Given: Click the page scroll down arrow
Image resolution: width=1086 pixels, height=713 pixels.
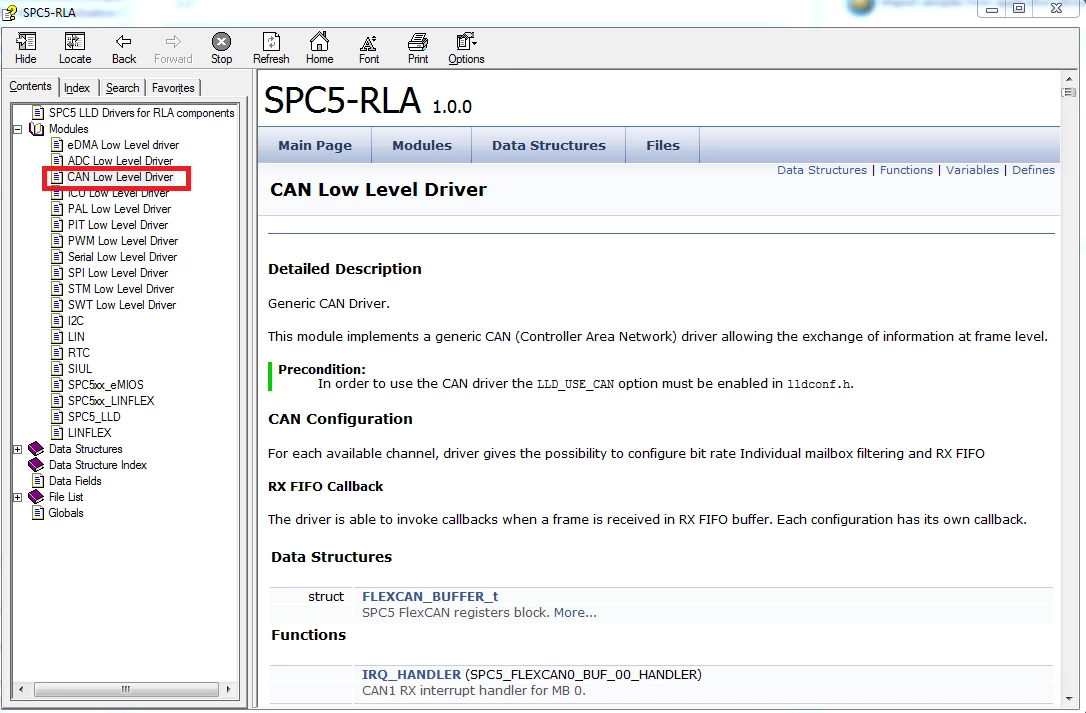Looking at the screenshot, I should point(1069,699).
